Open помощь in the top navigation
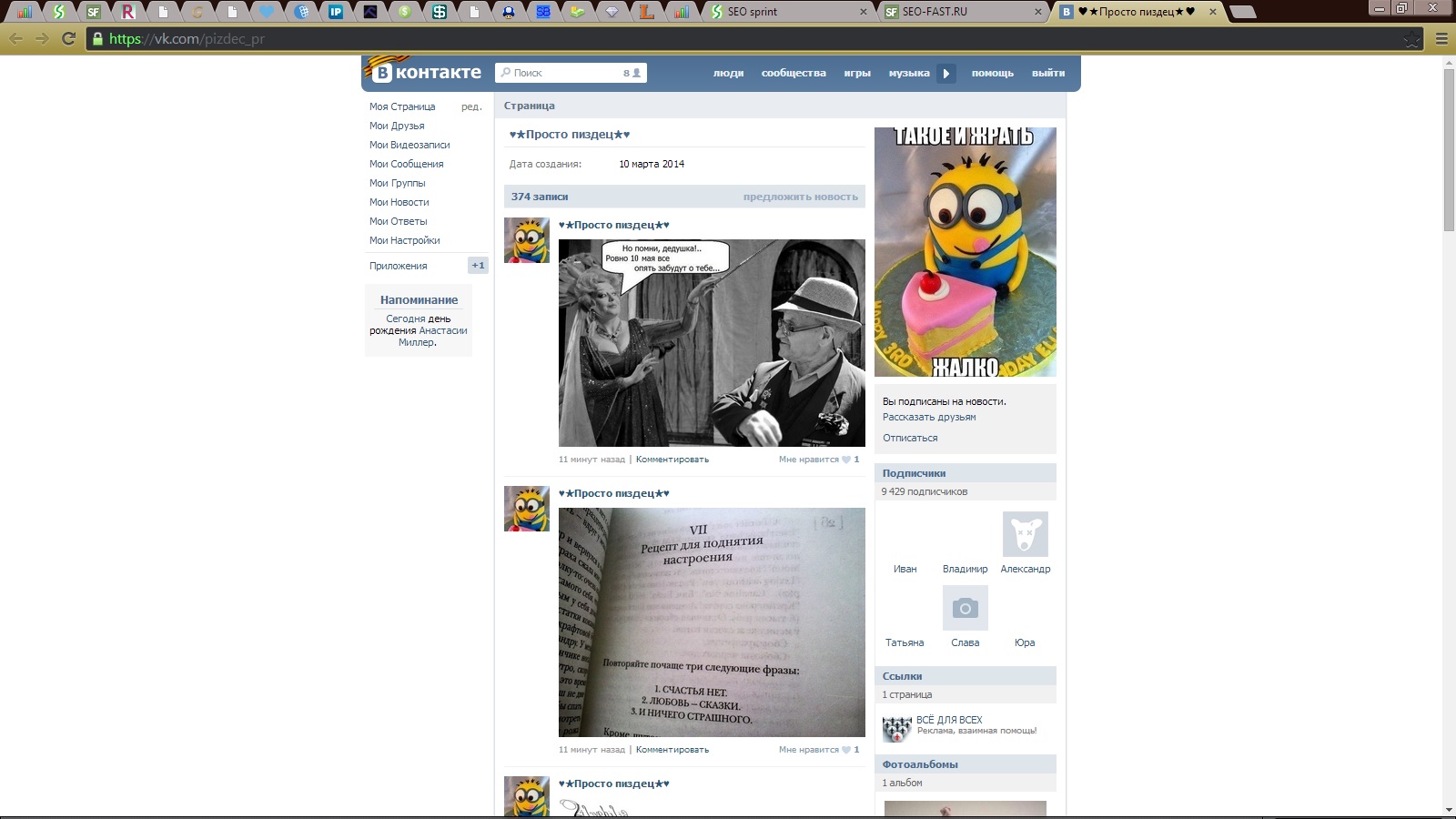The image size is (1456, 819). (x=992, y=74)
